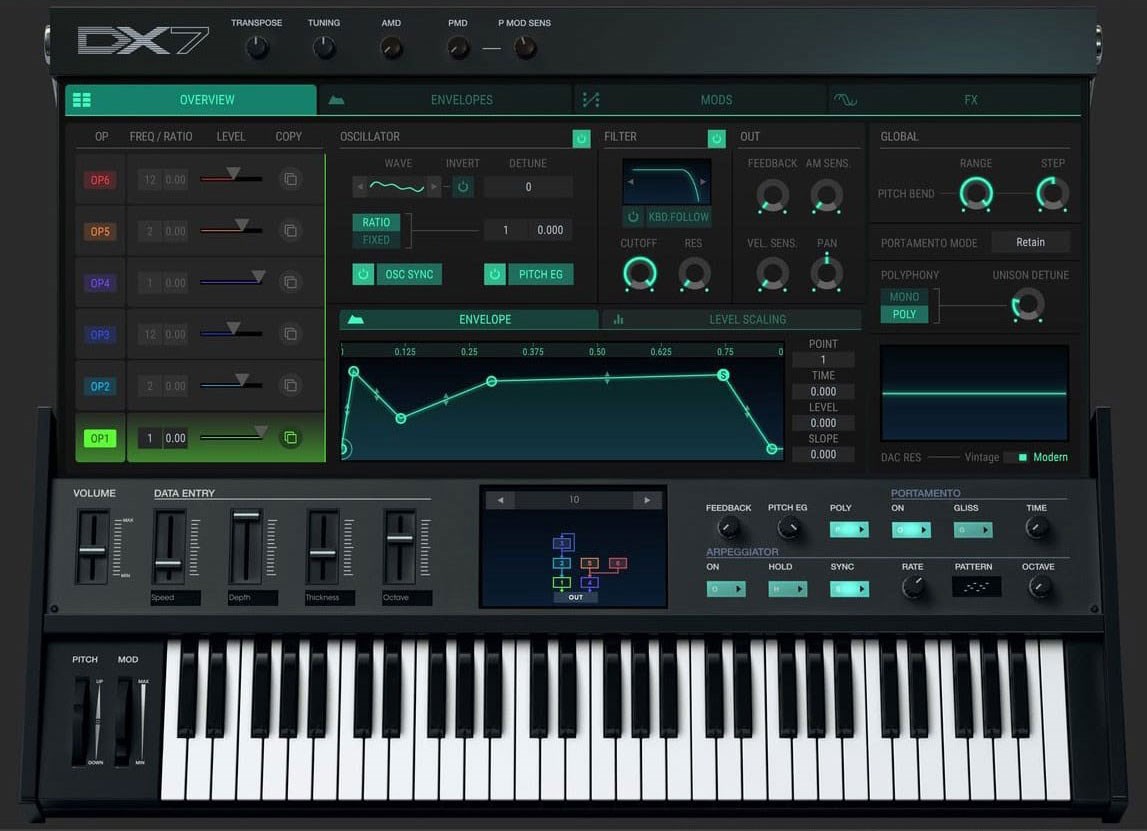Image resolution: width=1147 pixels, height=831 pixels.
Task: Switch to the ENVELOPES tab
Action: 461,99
